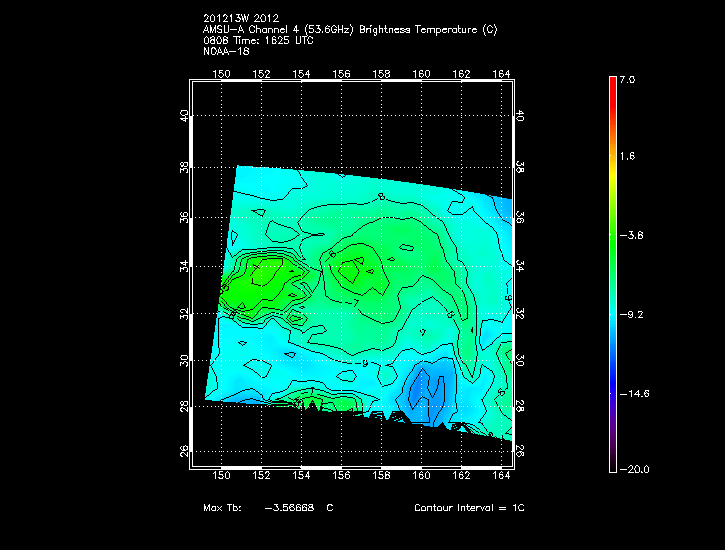Click the -14.6 colorbar scale label
The height and width of the screenshot is (550, 725).
tap(635, 394)
